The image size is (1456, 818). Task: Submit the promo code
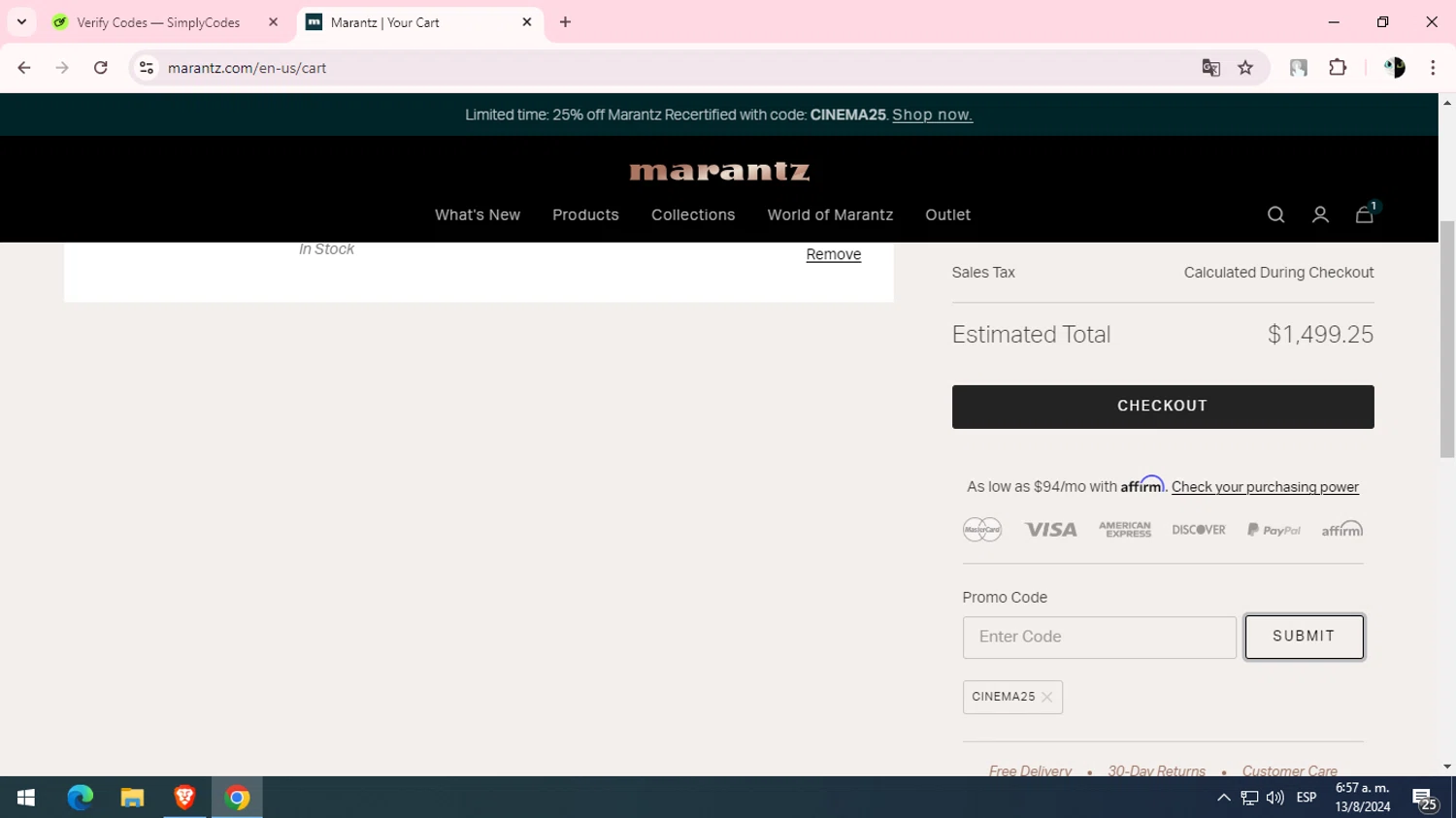pyautogui.click(x=1305, y=637)
